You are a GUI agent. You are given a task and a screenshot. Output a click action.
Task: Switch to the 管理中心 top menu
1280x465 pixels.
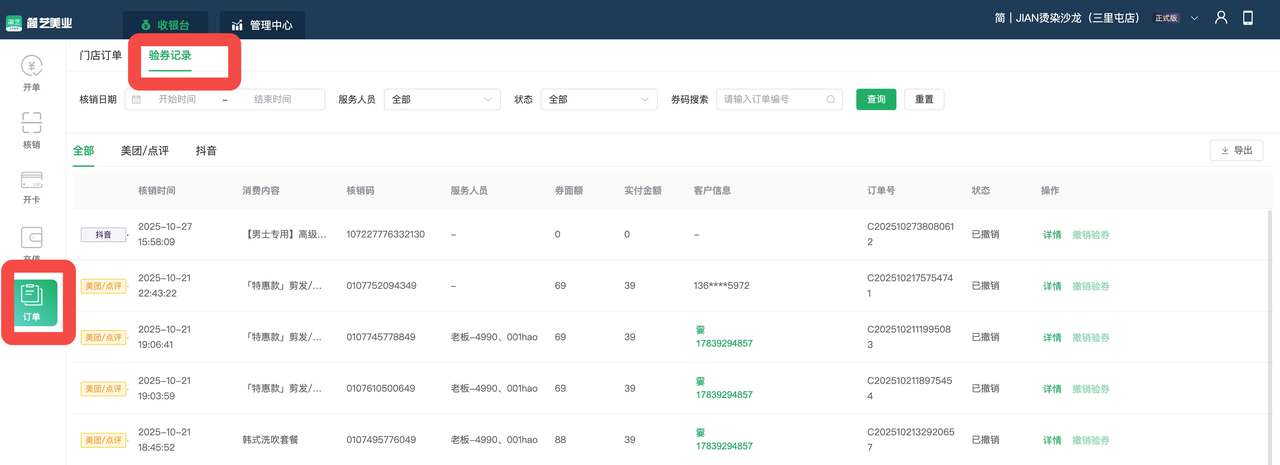click(x=261, y=25)
